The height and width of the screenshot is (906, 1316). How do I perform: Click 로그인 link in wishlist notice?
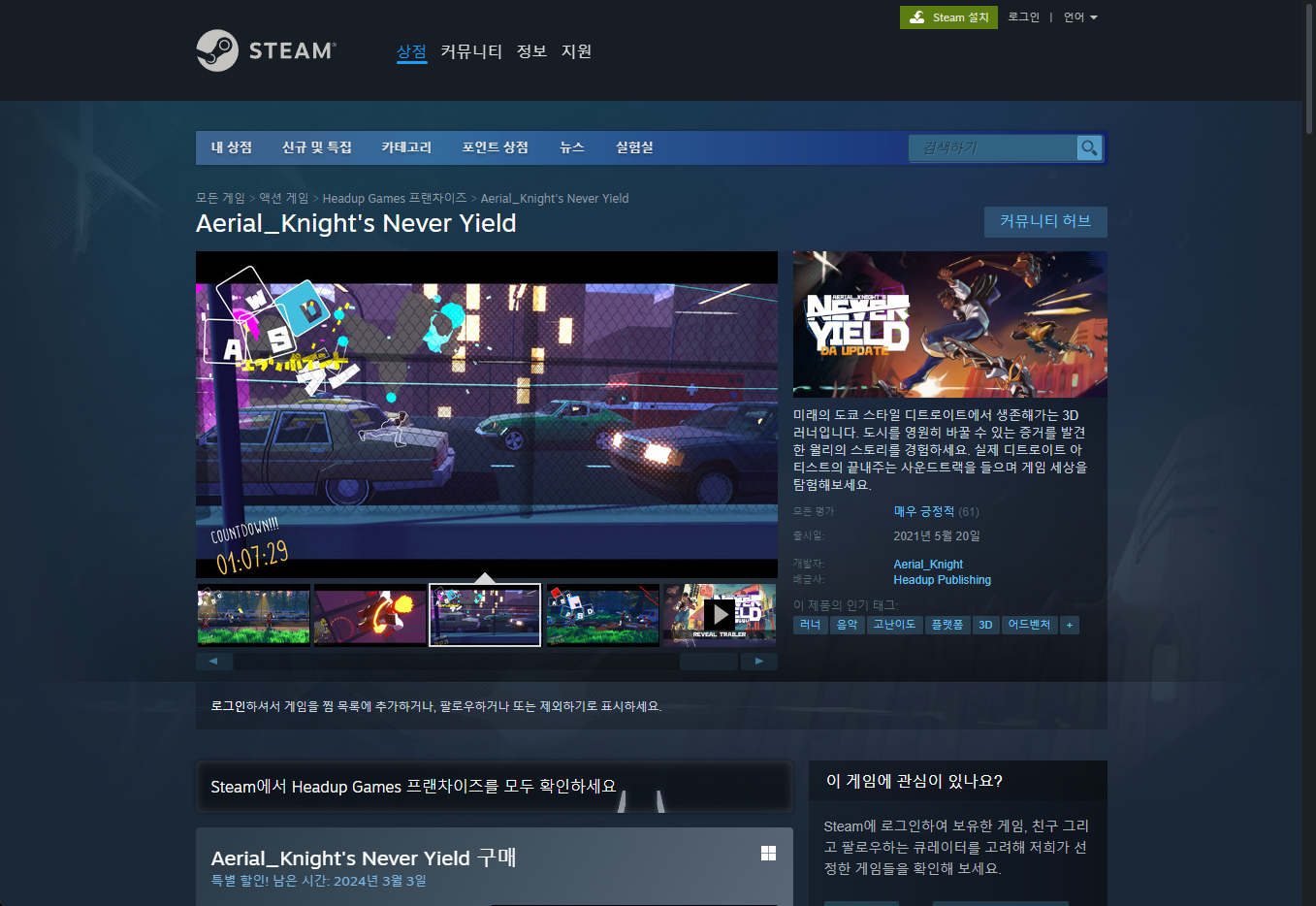point(228,706)
